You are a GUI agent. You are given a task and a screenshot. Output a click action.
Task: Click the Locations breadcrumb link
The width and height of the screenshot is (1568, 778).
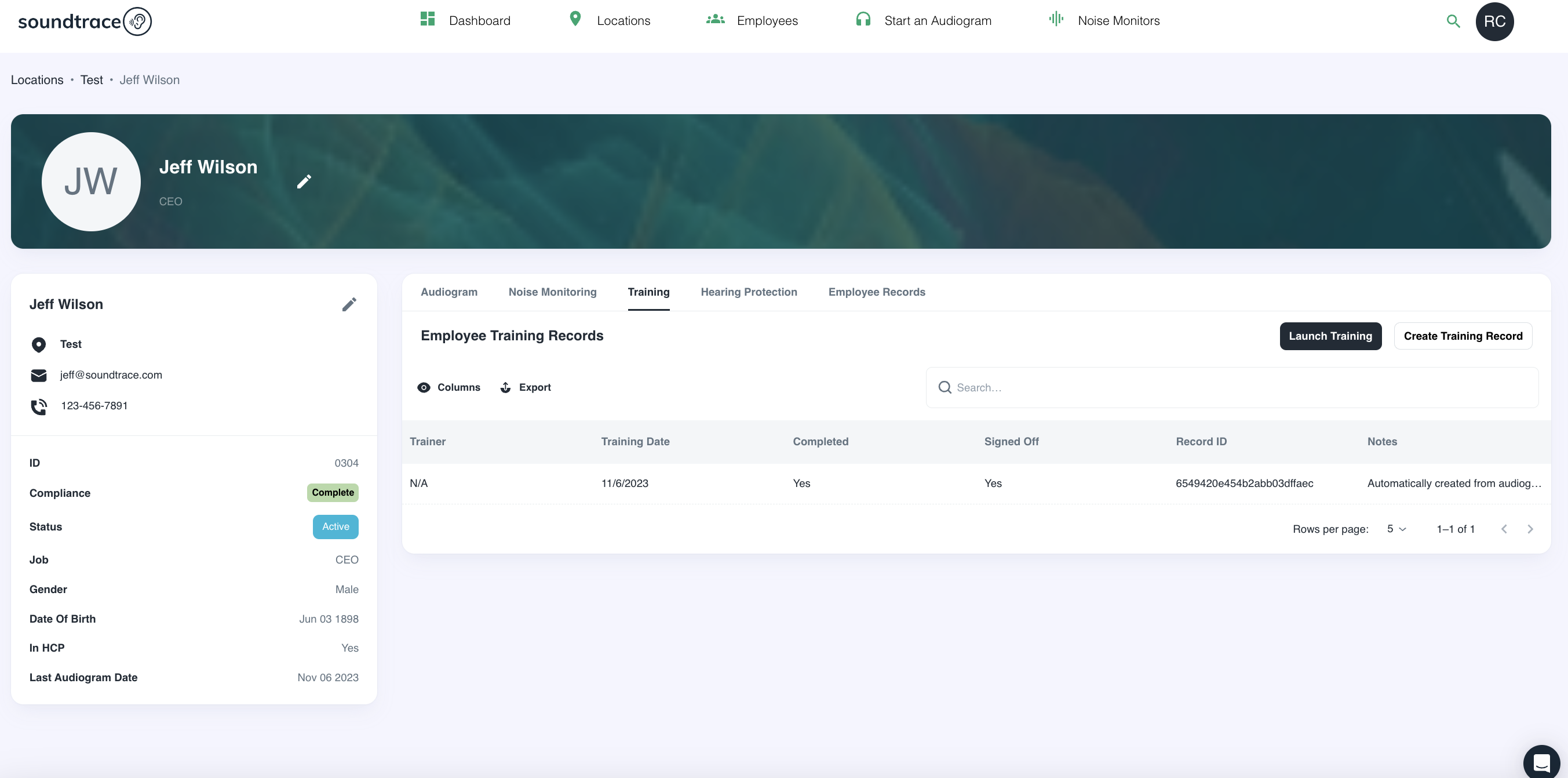37,80
